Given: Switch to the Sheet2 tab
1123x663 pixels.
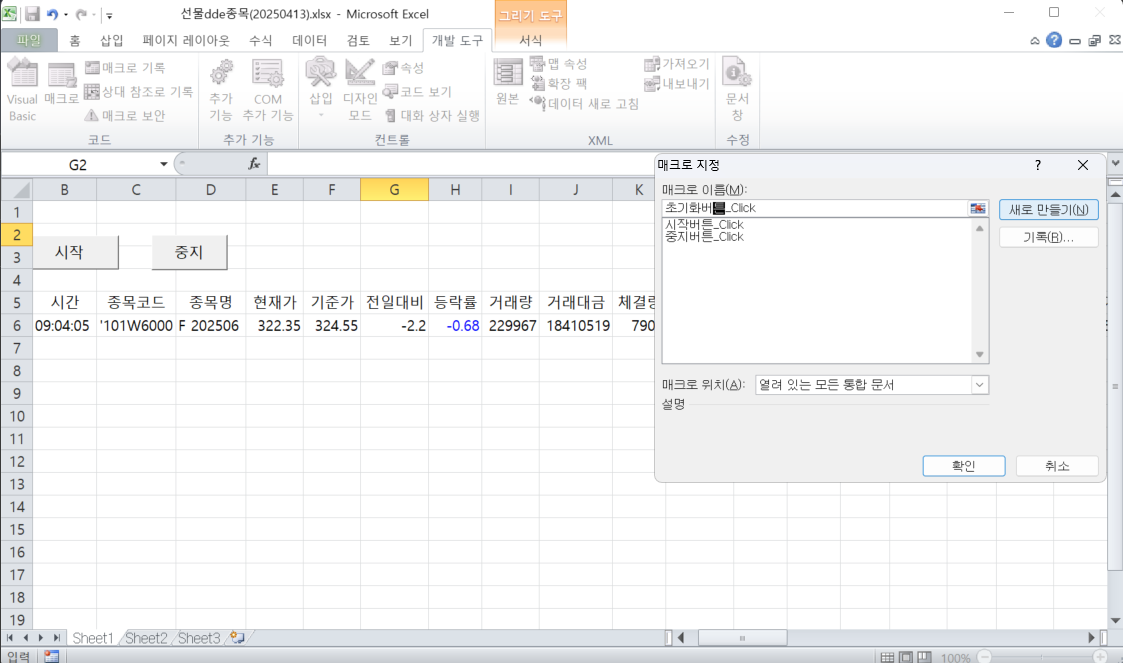Looking at the screenshot, I should click(x=147, y=637).
